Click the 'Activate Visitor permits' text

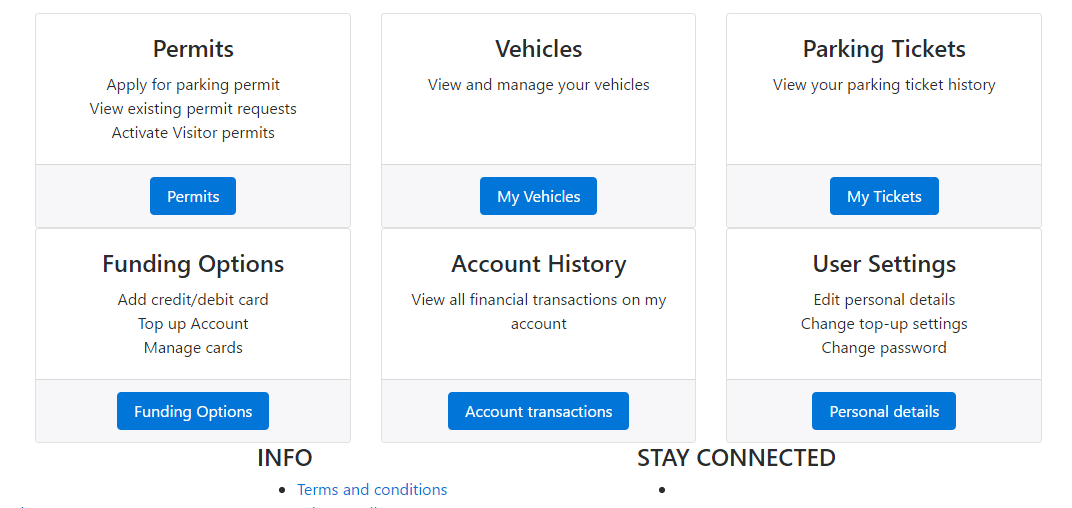(x=193, y=132)
